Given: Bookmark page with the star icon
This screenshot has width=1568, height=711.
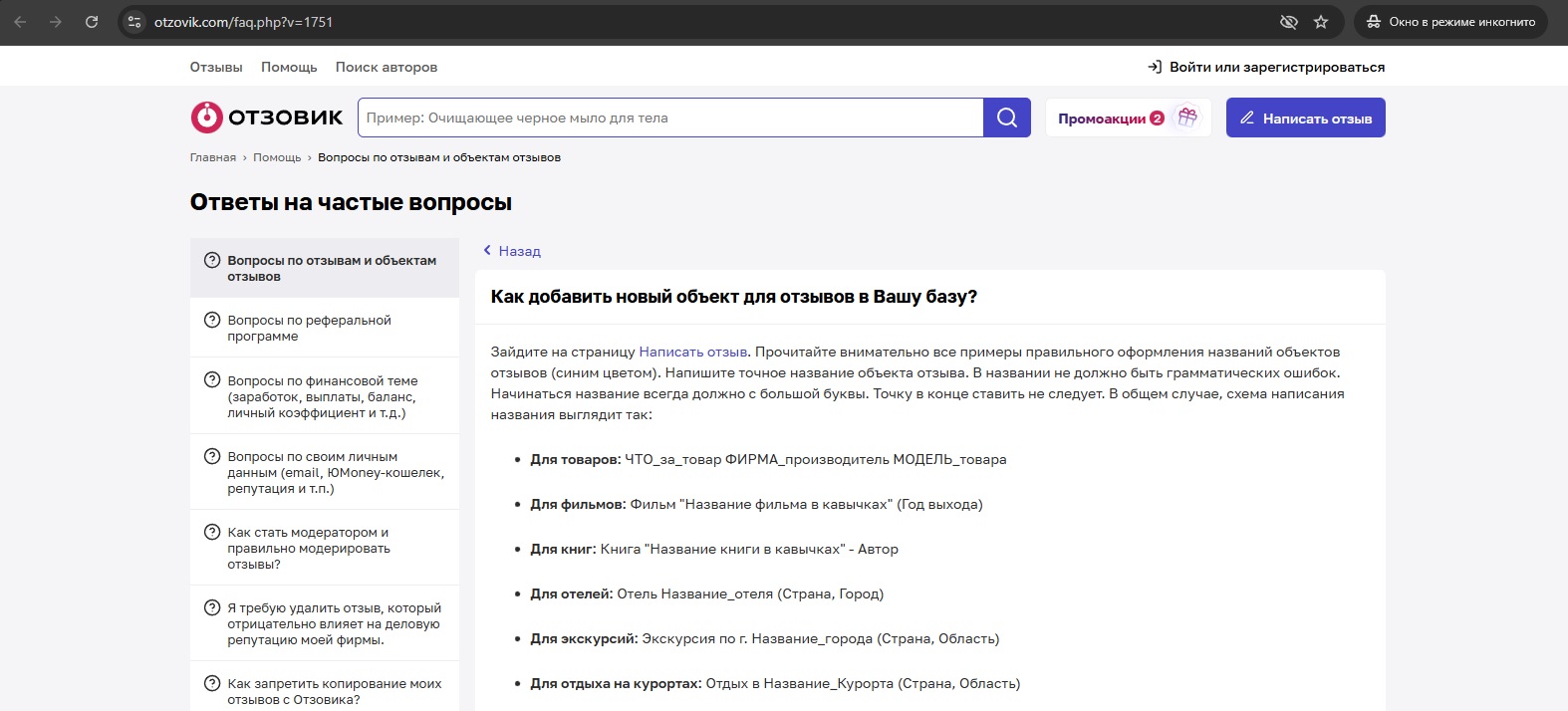Looking at the screenshot, I should click(x=1321, y=22).
